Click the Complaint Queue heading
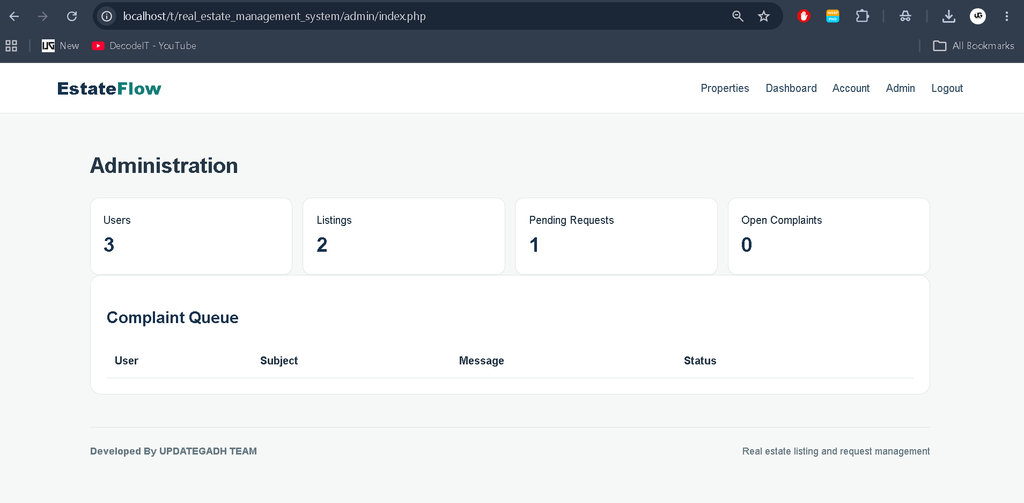The height and width of the screenshot is (503, 1024). (x=172, y=318)
